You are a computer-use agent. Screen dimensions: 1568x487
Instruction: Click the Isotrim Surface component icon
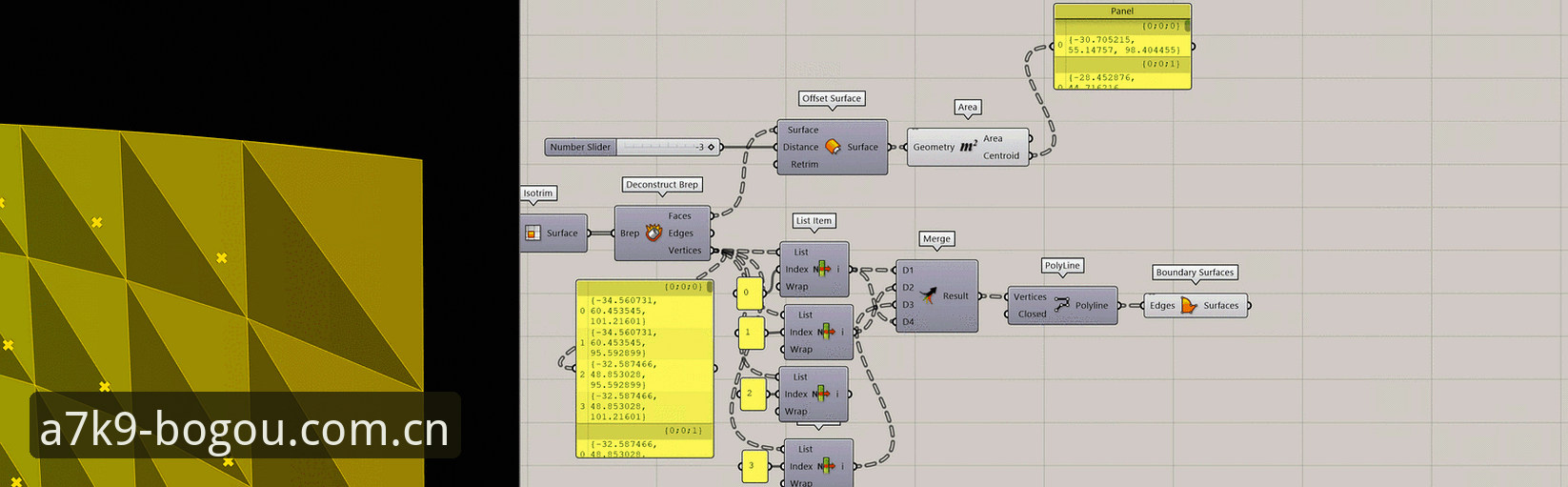533,233
